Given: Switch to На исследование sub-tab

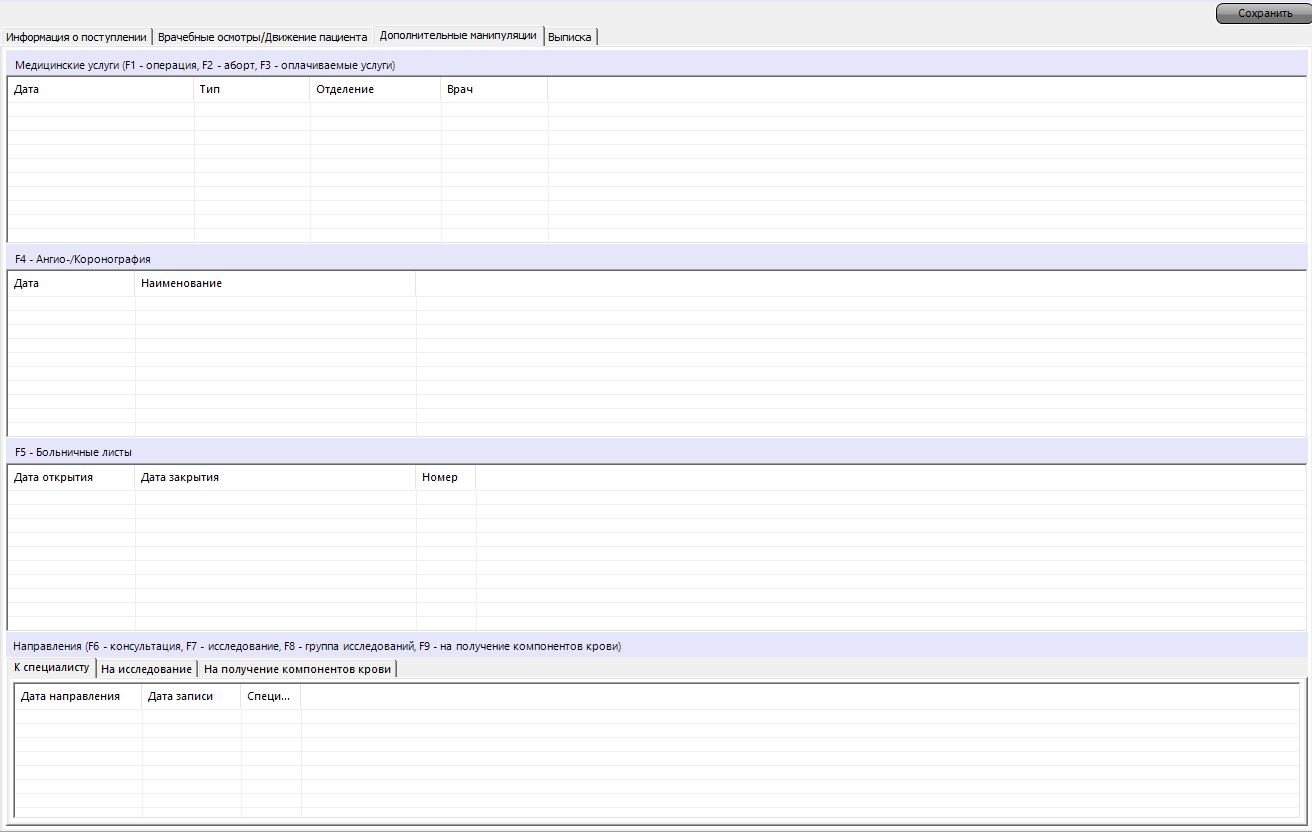Looking at the screenshot, I should (147, 669).
